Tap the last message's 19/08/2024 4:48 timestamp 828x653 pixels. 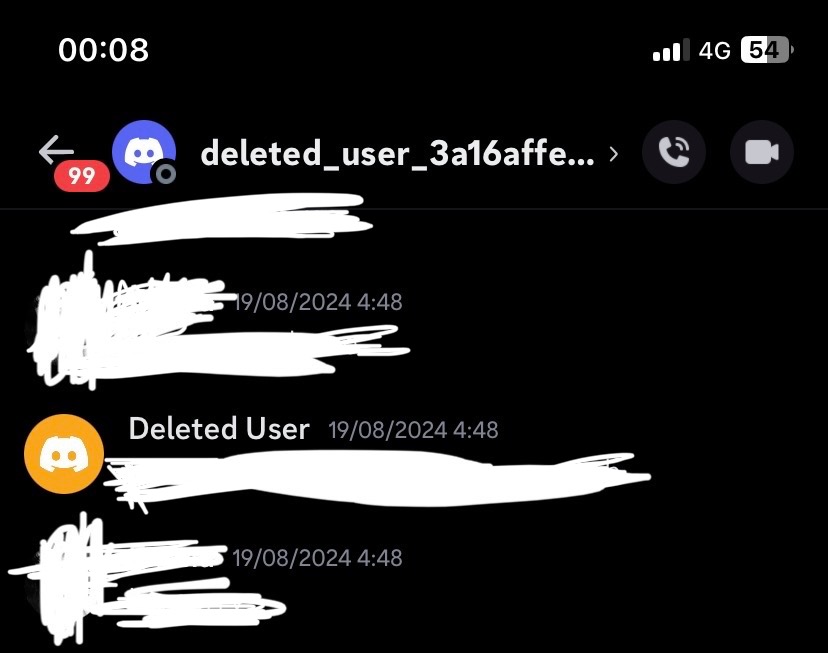coord(317,558)
